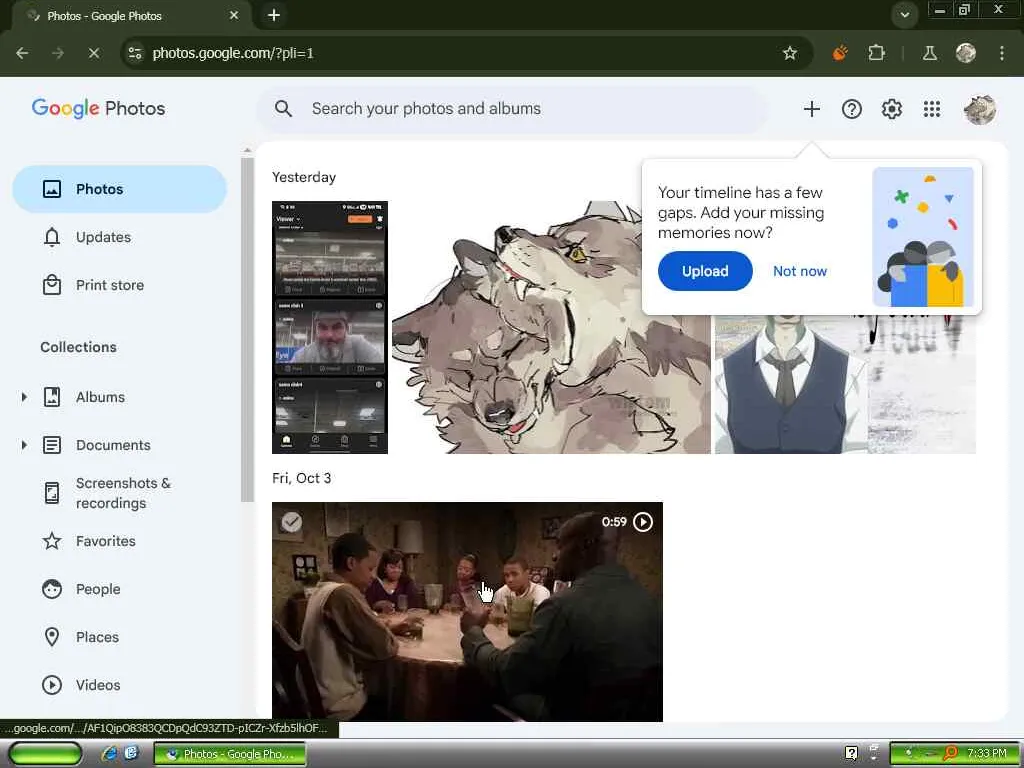The width and height of the screenshot is (1024, 768).
Task: Click the taskbar clock 7:33 PM
Action: click(x=986, y=754)
